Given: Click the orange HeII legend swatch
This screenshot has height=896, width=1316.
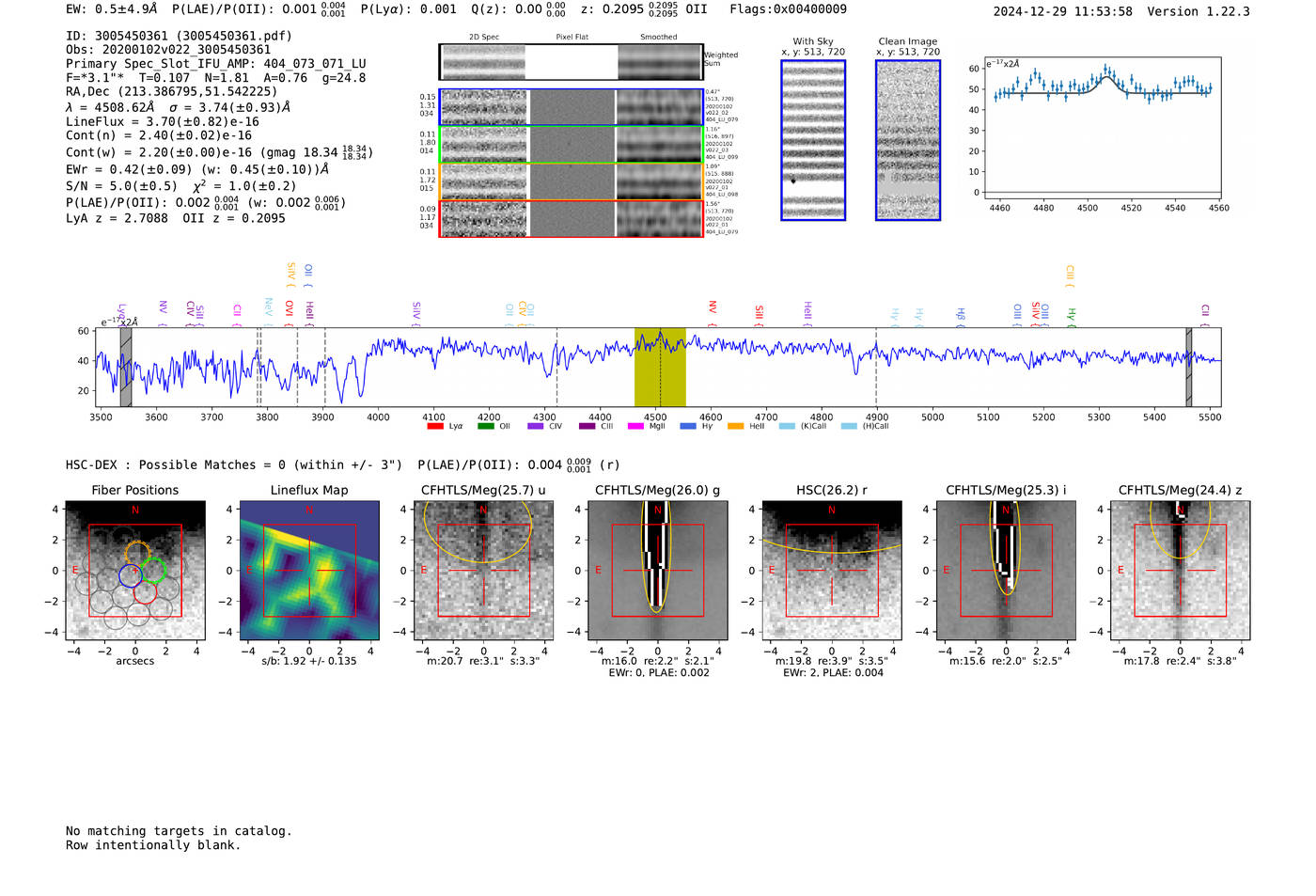Looking at the screenshot, I should tap(735, 426).
